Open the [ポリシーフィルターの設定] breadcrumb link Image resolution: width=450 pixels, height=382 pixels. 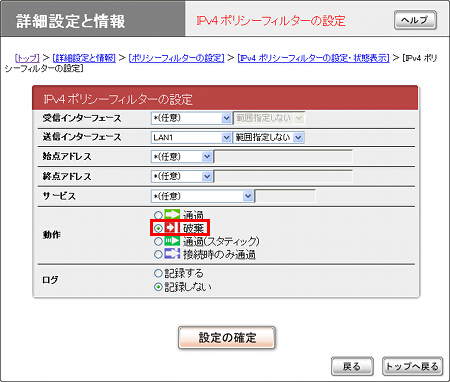(x=176, y=58)
